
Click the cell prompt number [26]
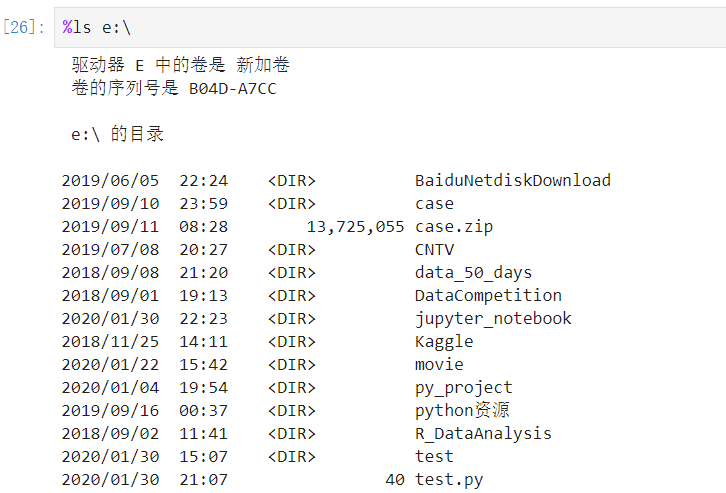click(x=24, y=27)
